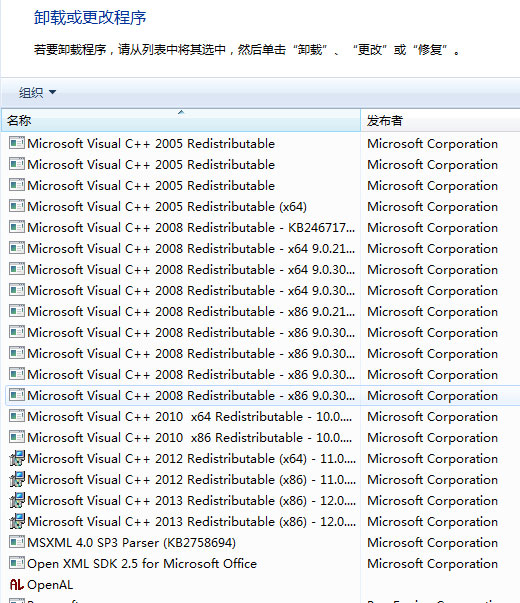Click installer icon of Visual C++ 2012 (x86)
The width and height of the screenshot is (520, 603).
17,479
